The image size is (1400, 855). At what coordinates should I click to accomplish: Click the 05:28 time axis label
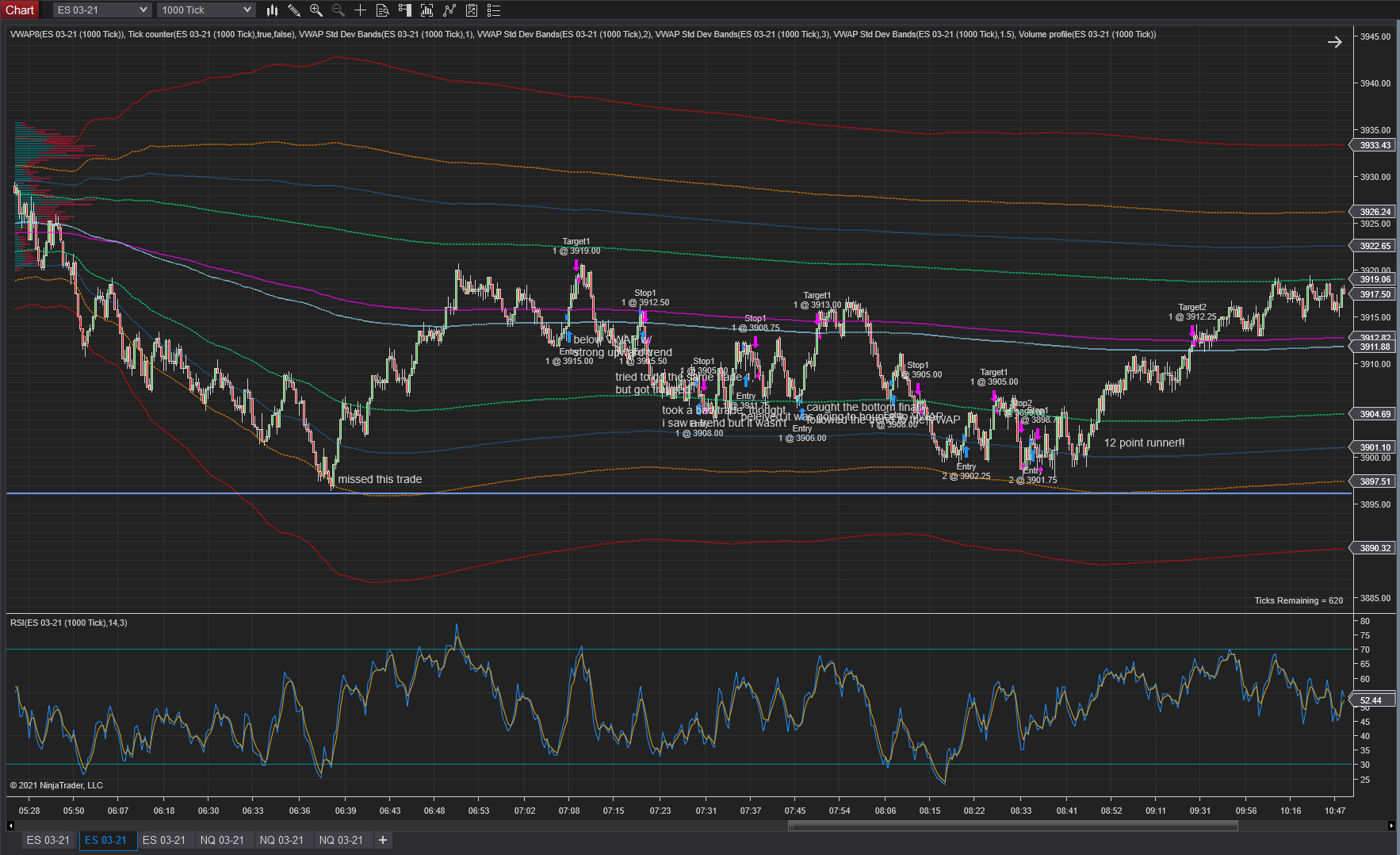29,811
